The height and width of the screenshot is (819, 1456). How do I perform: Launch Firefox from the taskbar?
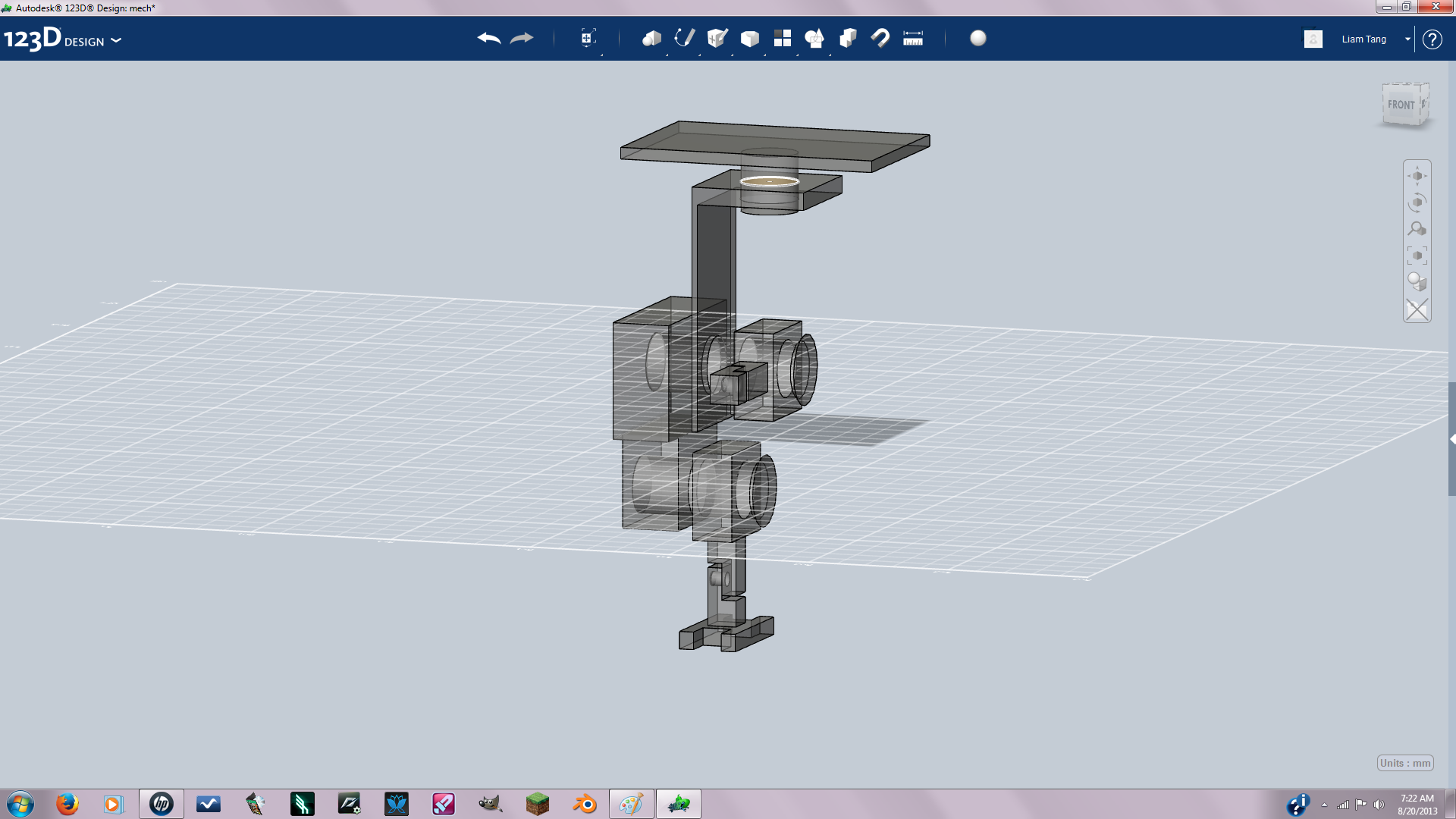(67, 804)
